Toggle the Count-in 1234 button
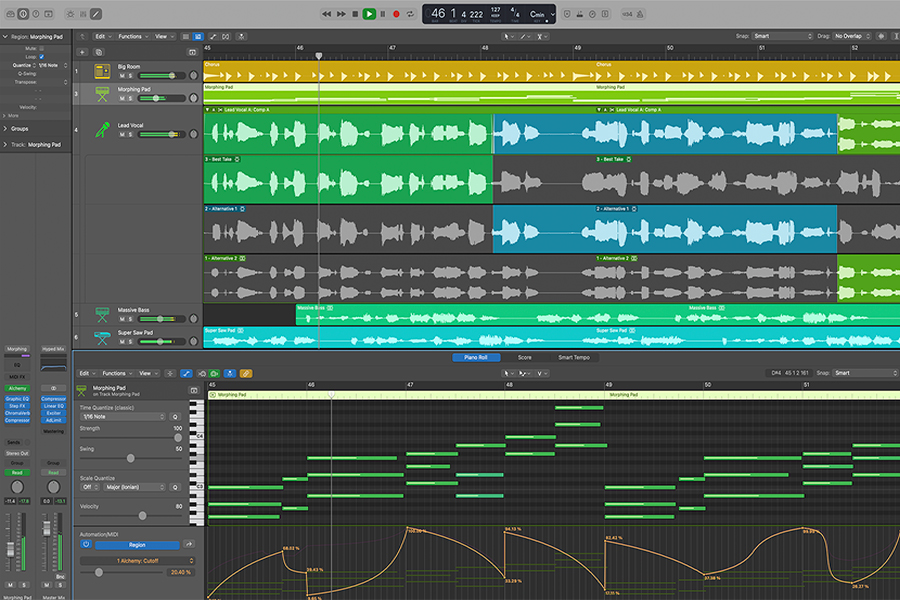 click(x=627, y=14)
